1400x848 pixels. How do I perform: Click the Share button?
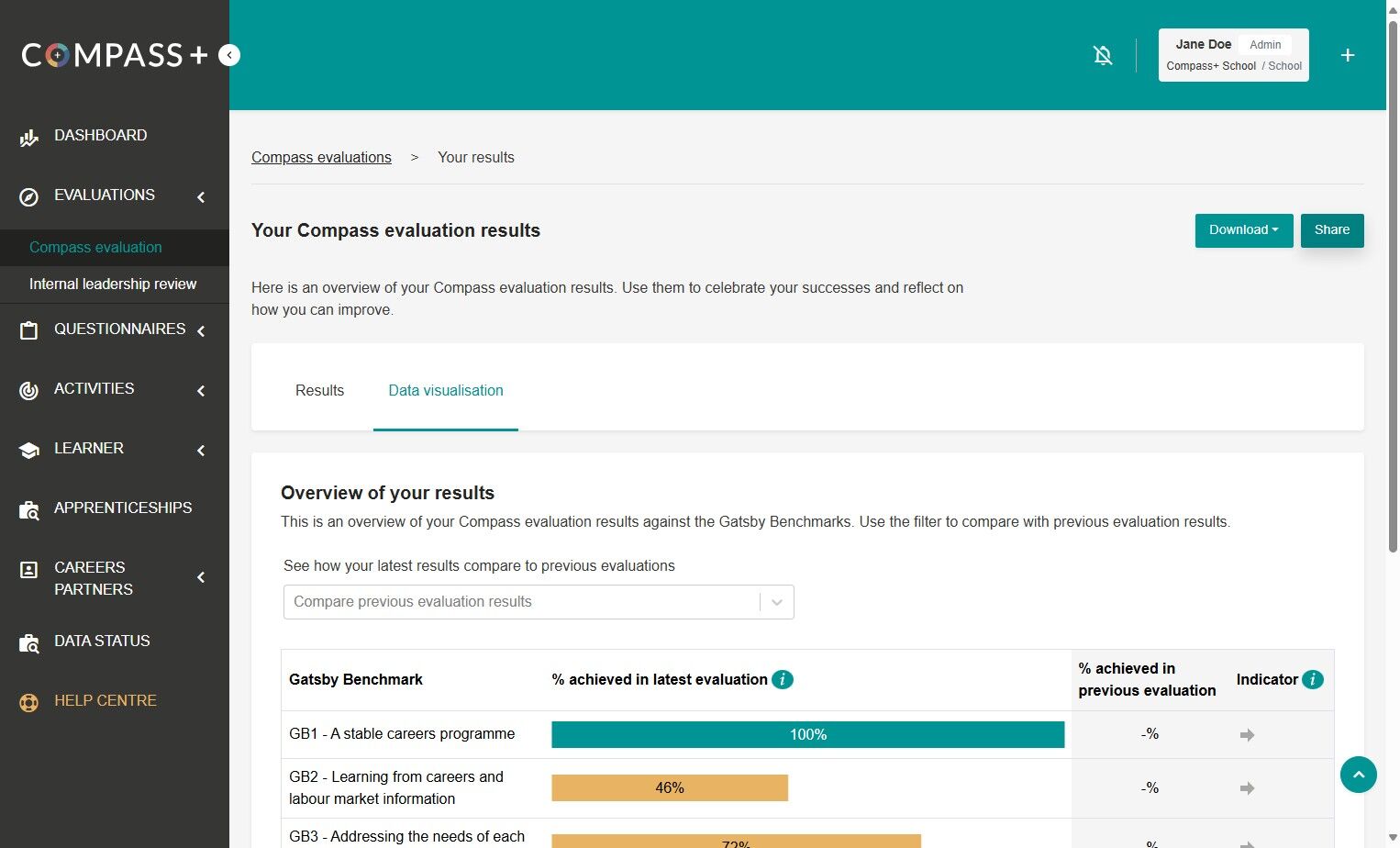pyautogui.click(x=1332, y=230)
